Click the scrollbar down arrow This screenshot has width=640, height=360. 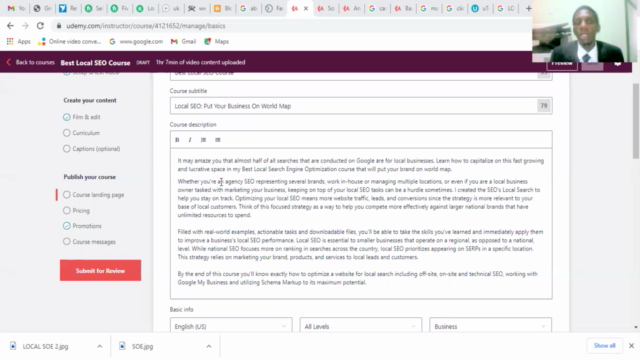[x=636, y=327]
